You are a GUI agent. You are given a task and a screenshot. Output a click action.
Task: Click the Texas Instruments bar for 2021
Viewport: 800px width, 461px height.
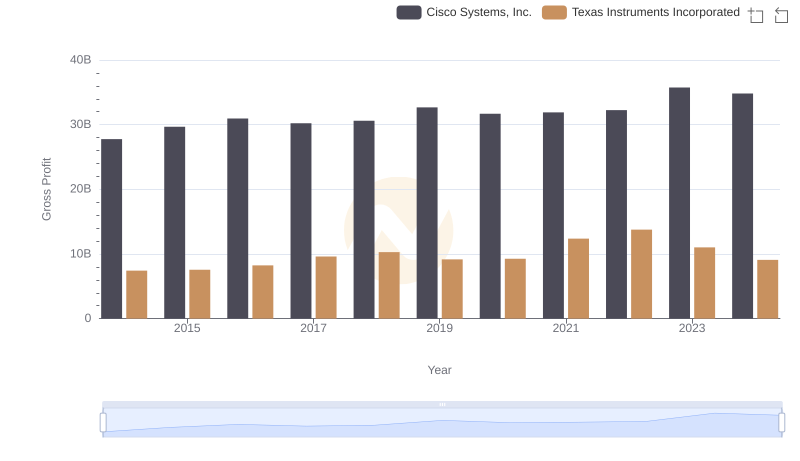[578, 278]
